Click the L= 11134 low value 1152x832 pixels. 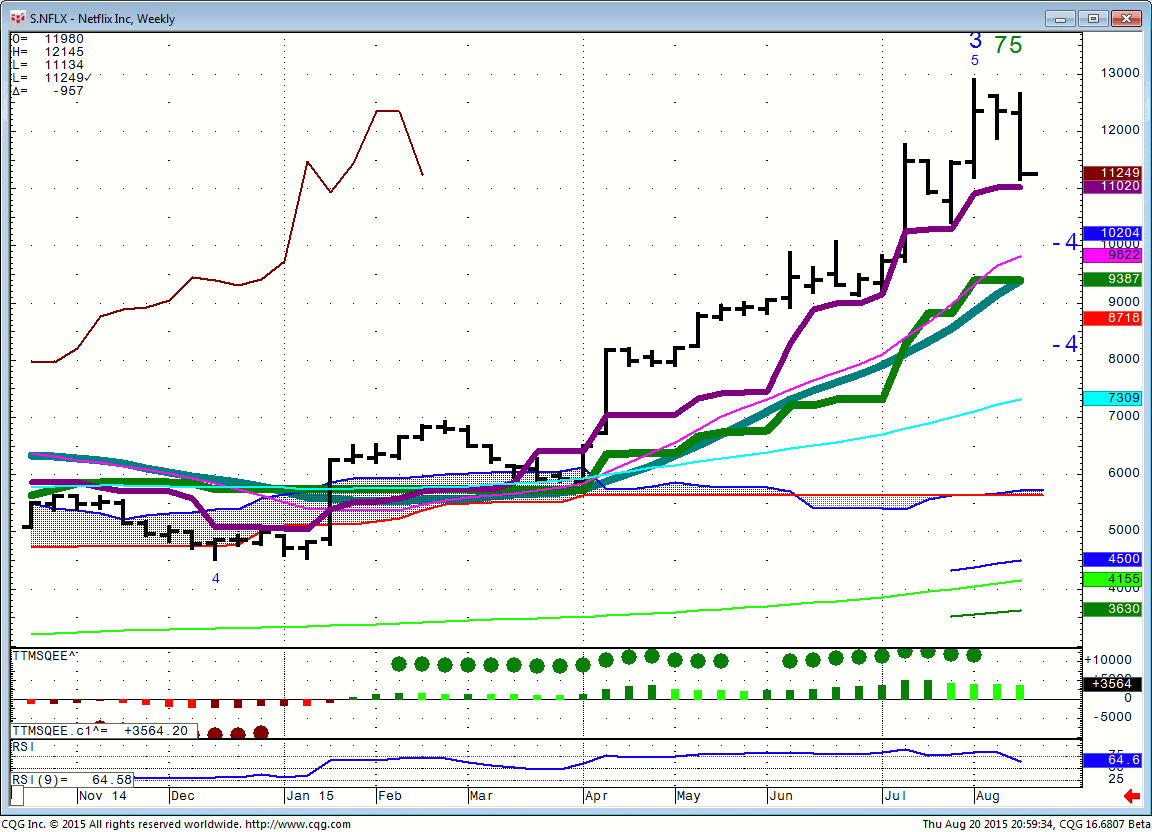tap(48, 65)
